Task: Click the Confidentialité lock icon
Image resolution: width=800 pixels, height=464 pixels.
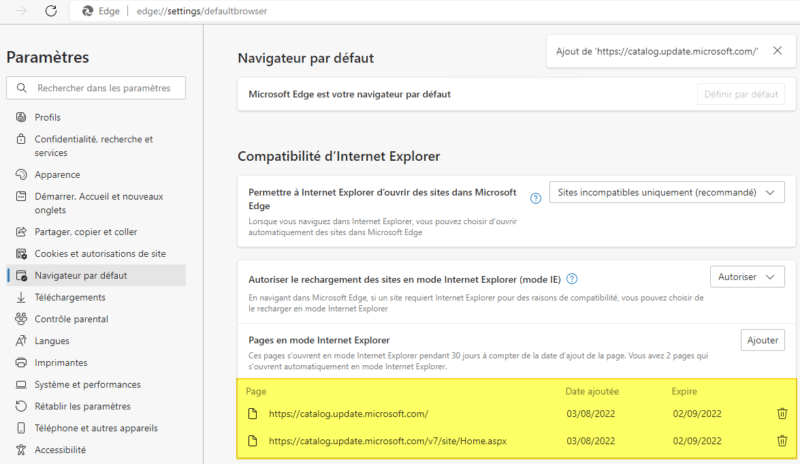Action: (x=21, y=139)
